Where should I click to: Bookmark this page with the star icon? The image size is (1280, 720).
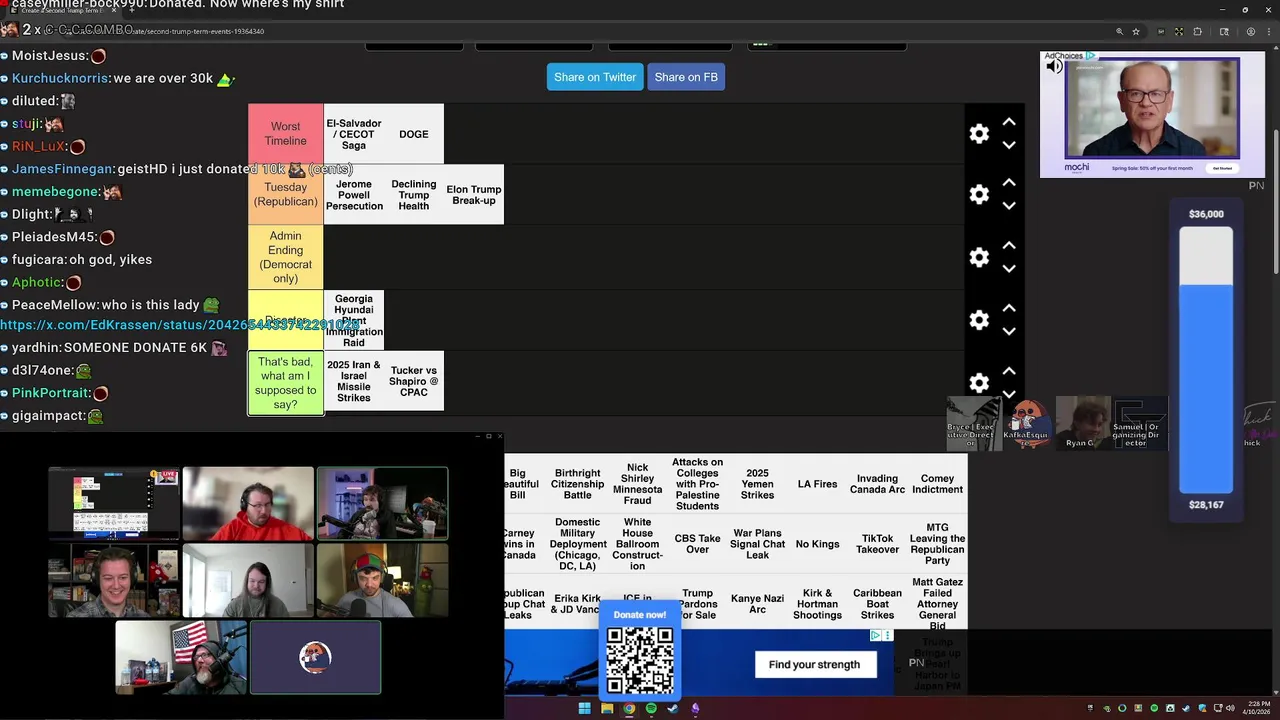(x=1136, y=31)
